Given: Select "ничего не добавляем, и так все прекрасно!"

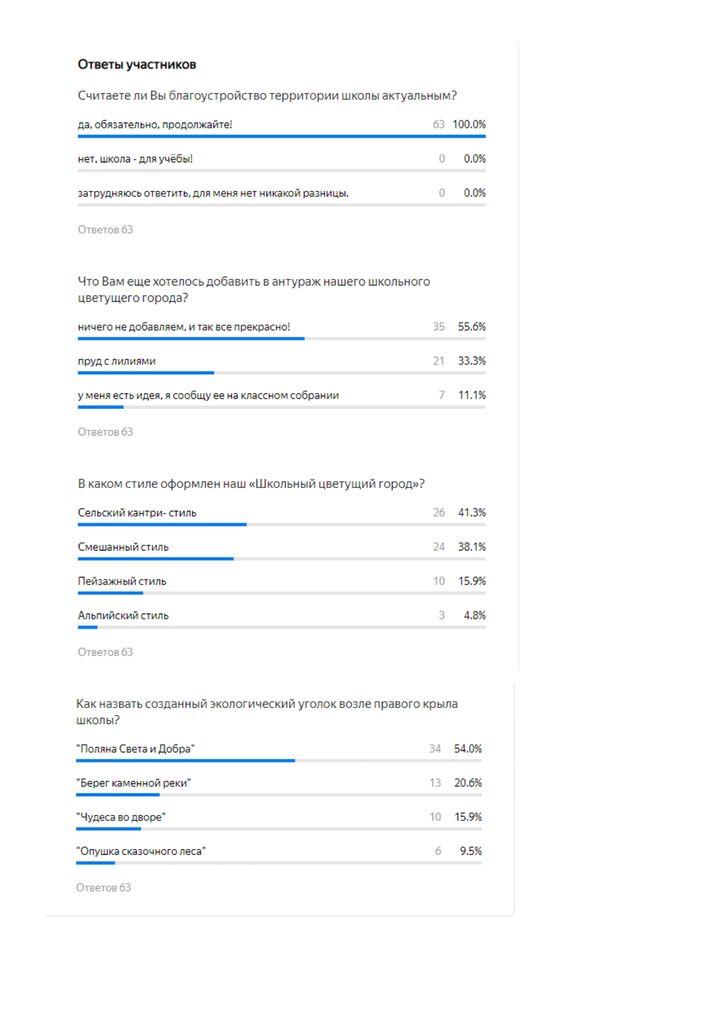Looking at the screenshot, I should pos(185,327).
